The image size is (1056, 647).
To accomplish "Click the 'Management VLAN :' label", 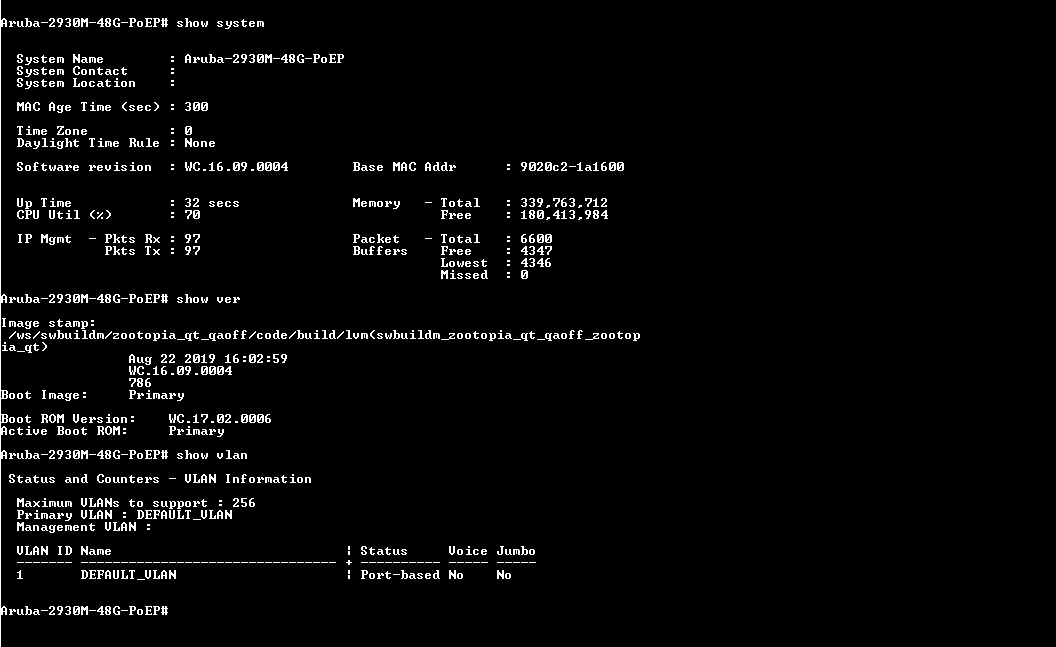I will (84, 528).
